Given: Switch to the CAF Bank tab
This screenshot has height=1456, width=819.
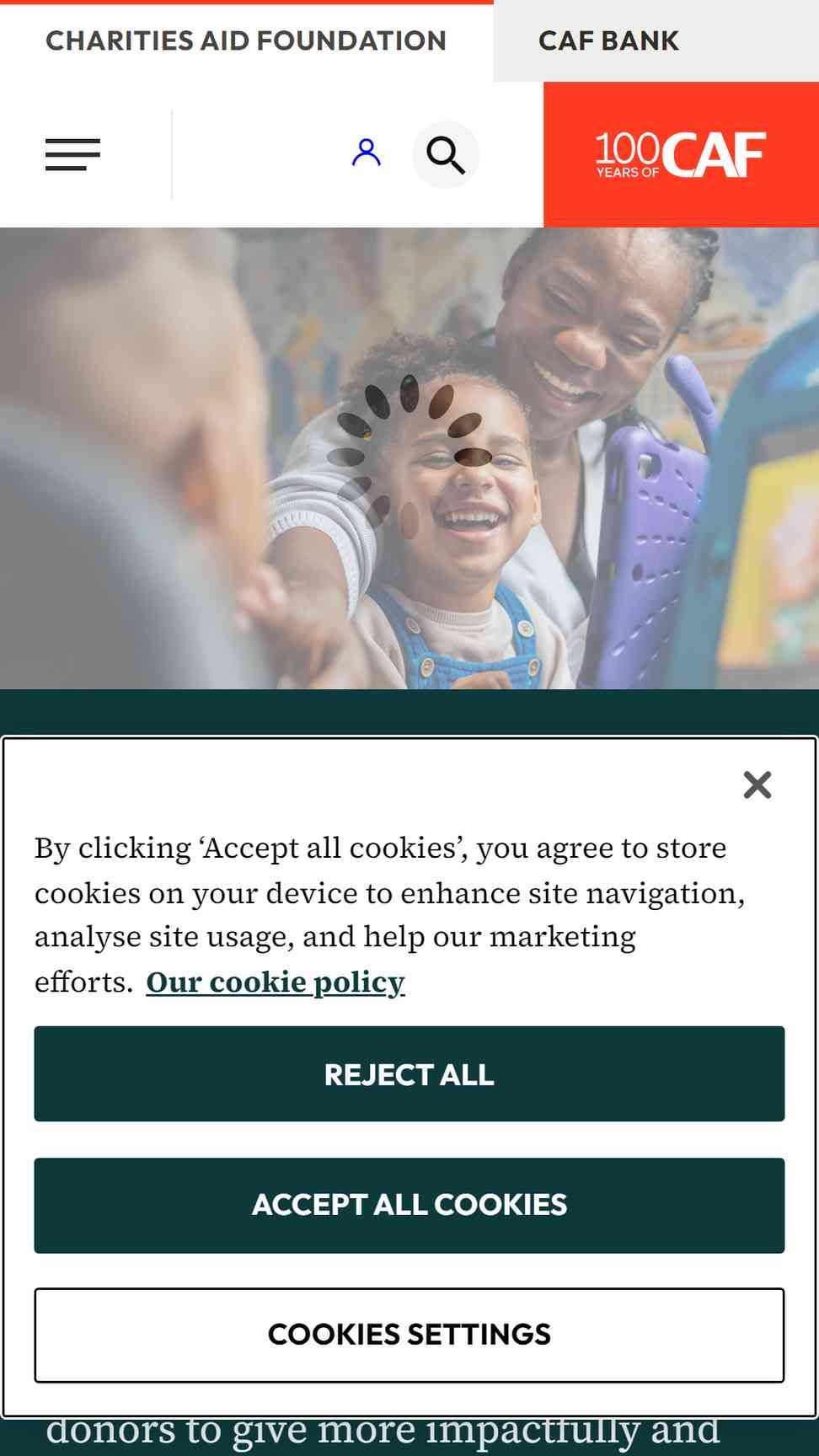Looking at the screenshot, I should 608,40.
